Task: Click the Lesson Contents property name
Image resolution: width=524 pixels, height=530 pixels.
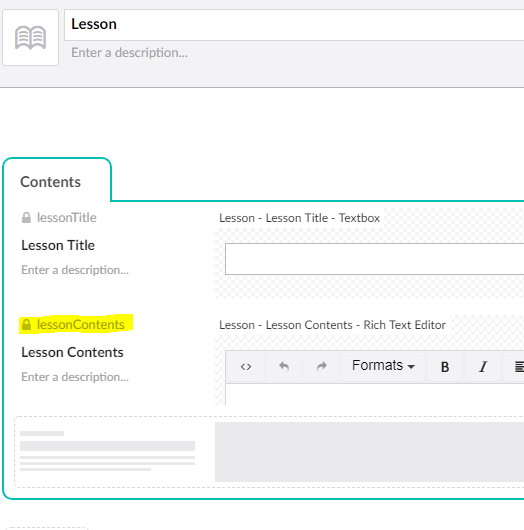Action: coord(72,352)
